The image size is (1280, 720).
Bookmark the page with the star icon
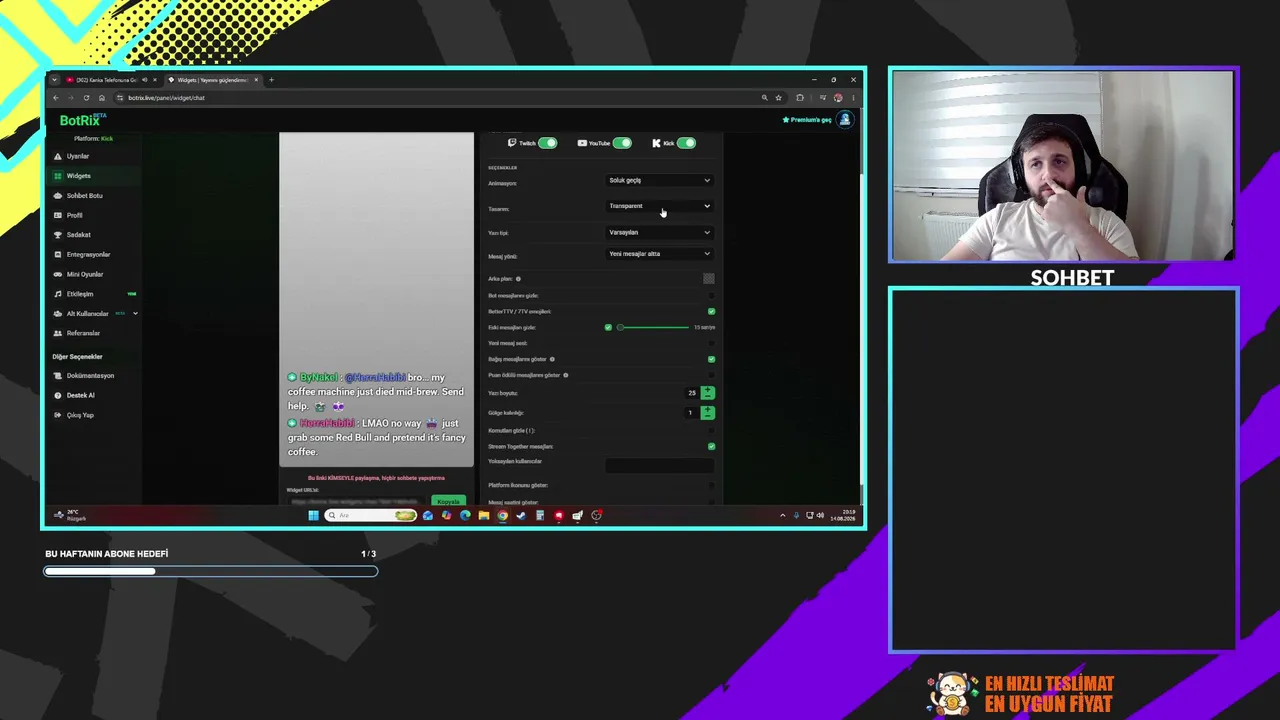(x=778, y=98)
